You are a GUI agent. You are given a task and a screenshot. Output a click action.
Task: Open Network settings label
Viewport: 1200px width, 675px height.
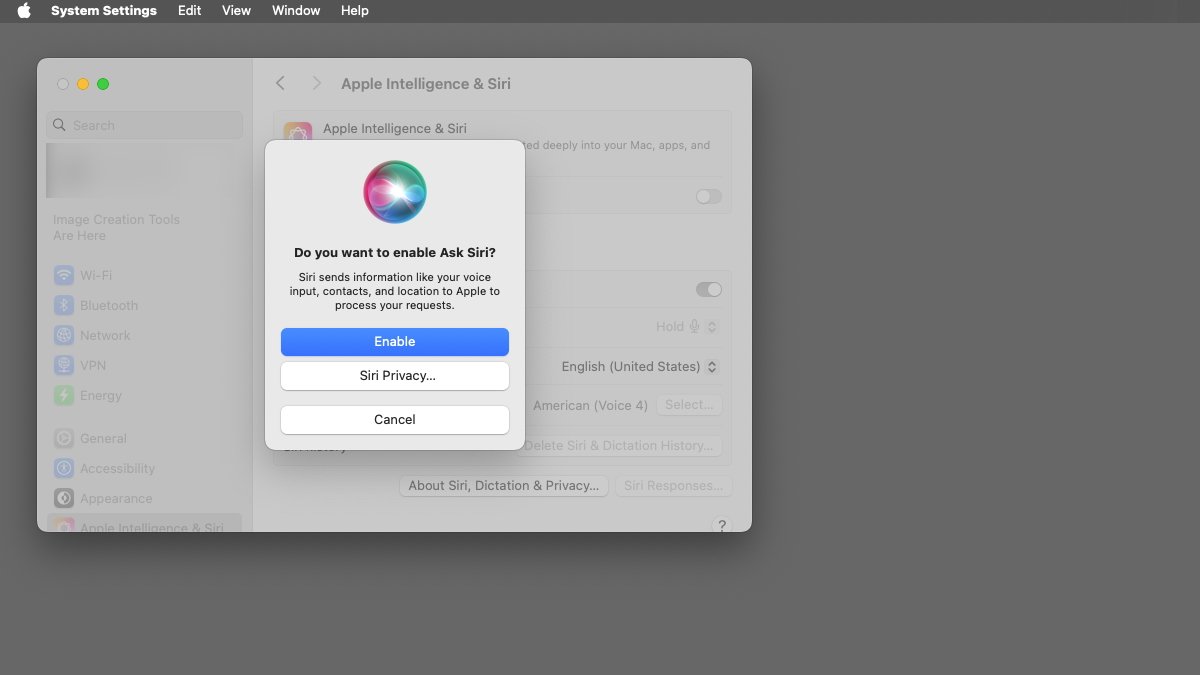pos(105,335)
